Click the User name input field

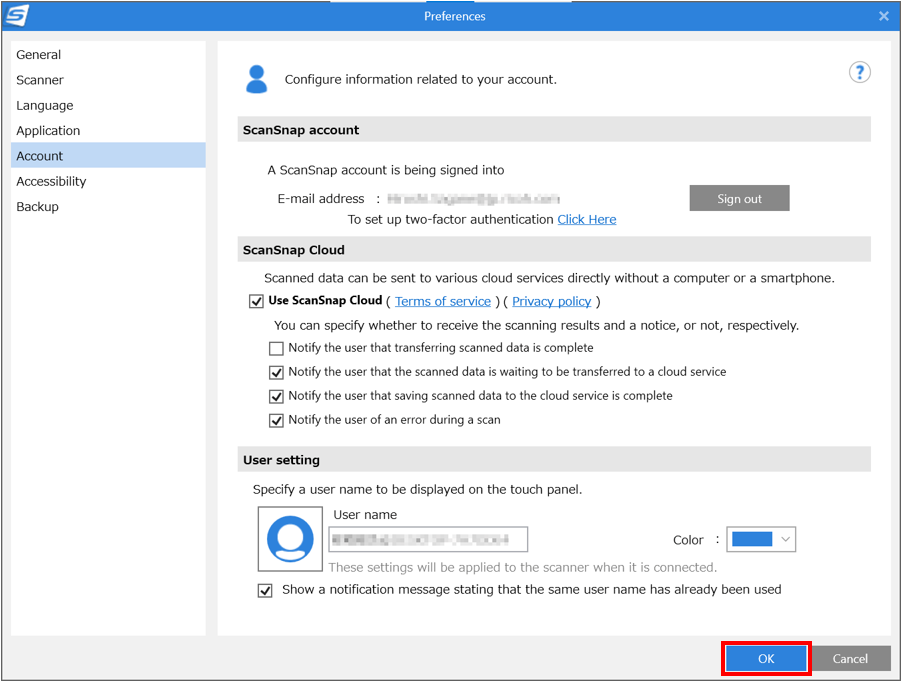[x=428, y=539]
